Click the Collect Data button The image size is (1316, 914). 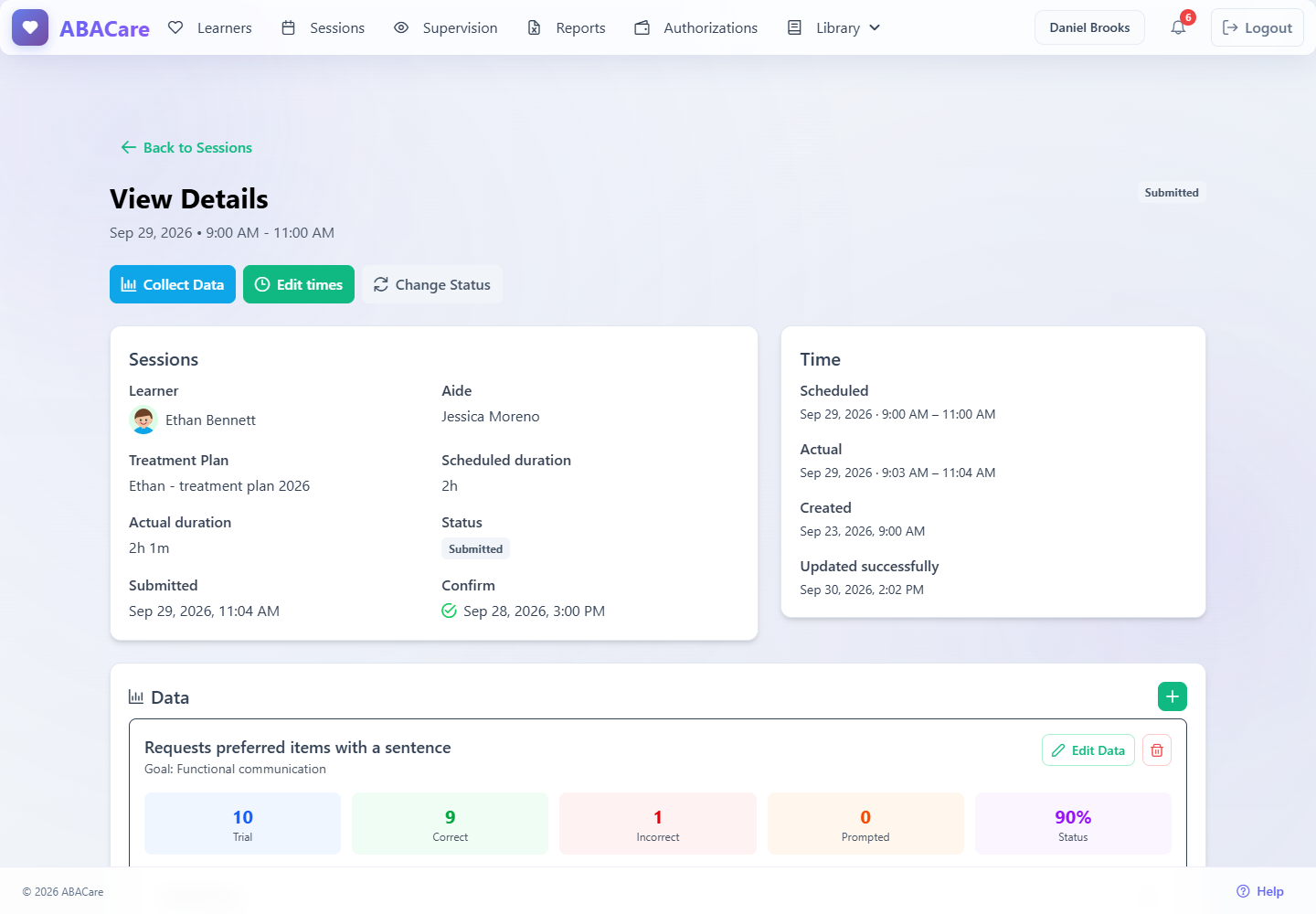pos(173,284)
